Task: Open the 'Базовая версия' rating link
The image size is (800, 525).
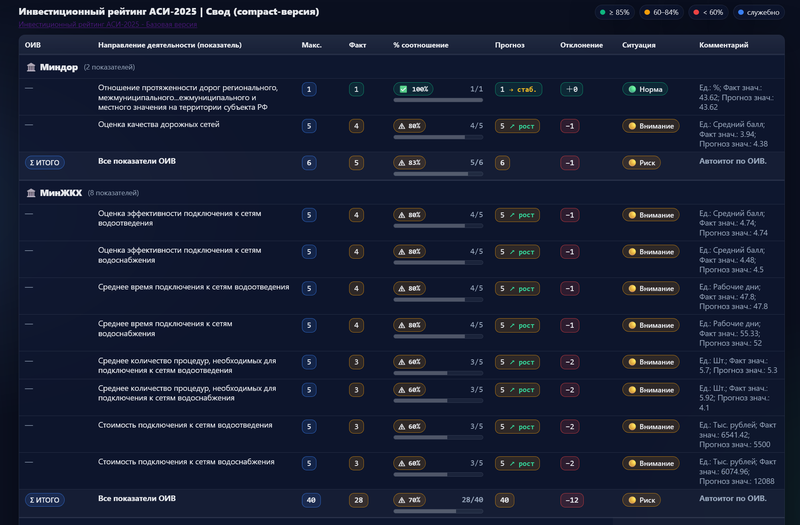Action: pyautogui.click(x=108, y=24)
